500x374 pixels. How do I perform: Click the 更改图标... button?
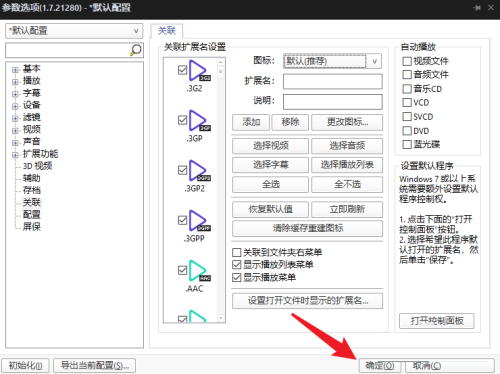point(347,122)
